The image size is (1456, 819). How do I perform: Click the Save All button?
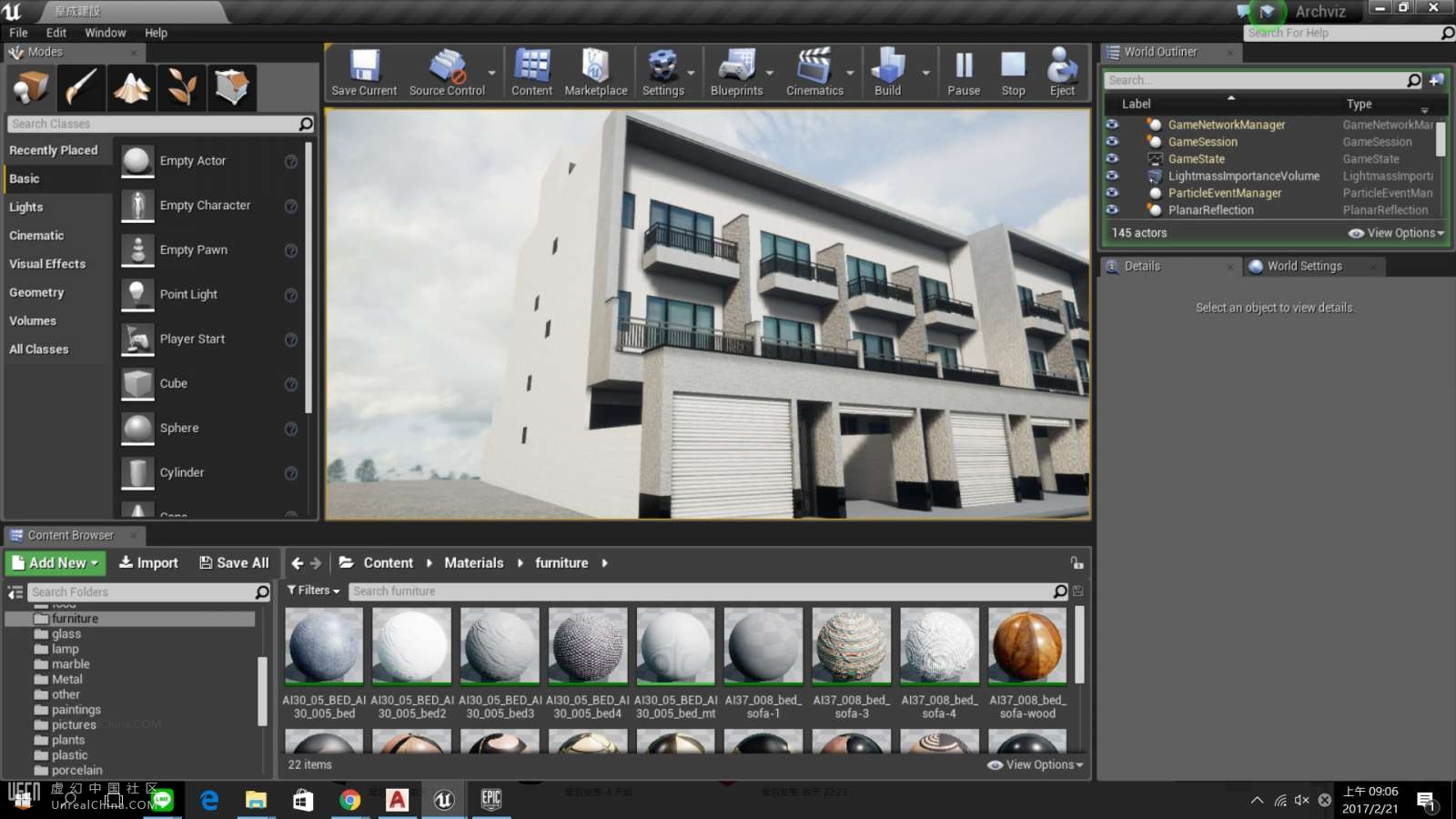[x=234, y=563]
